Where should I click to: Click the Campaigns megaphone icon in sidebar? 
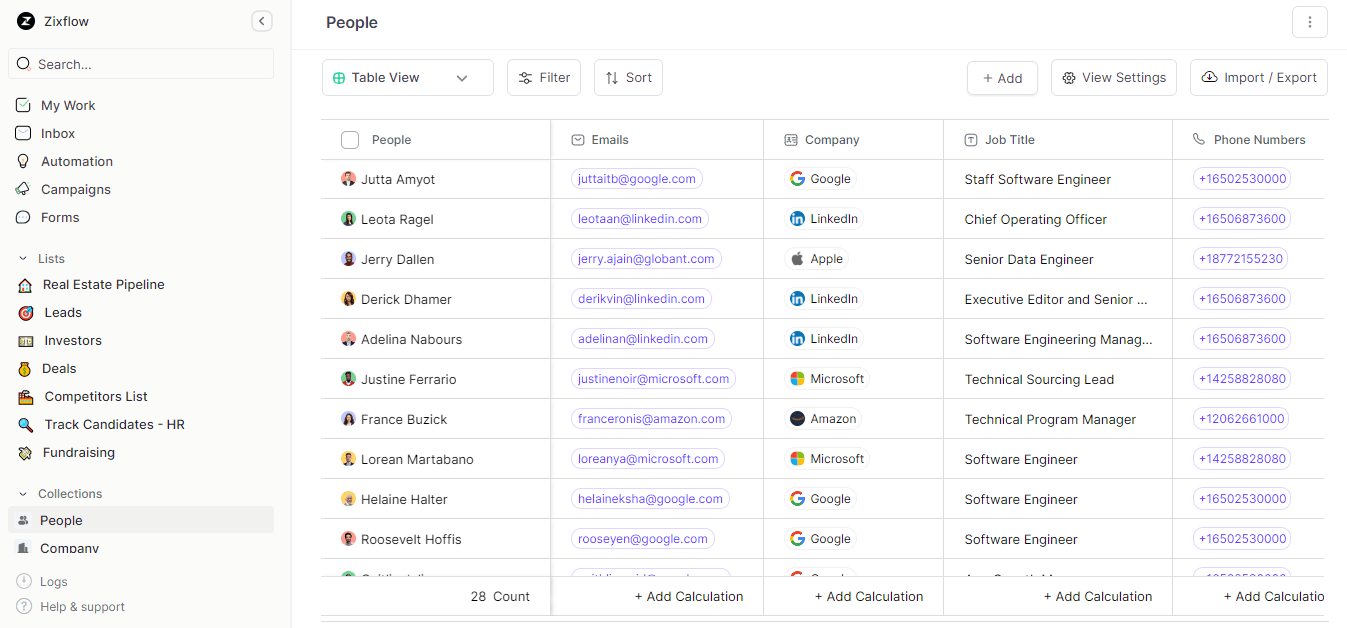pyautogui.click(x=23, y=189)
